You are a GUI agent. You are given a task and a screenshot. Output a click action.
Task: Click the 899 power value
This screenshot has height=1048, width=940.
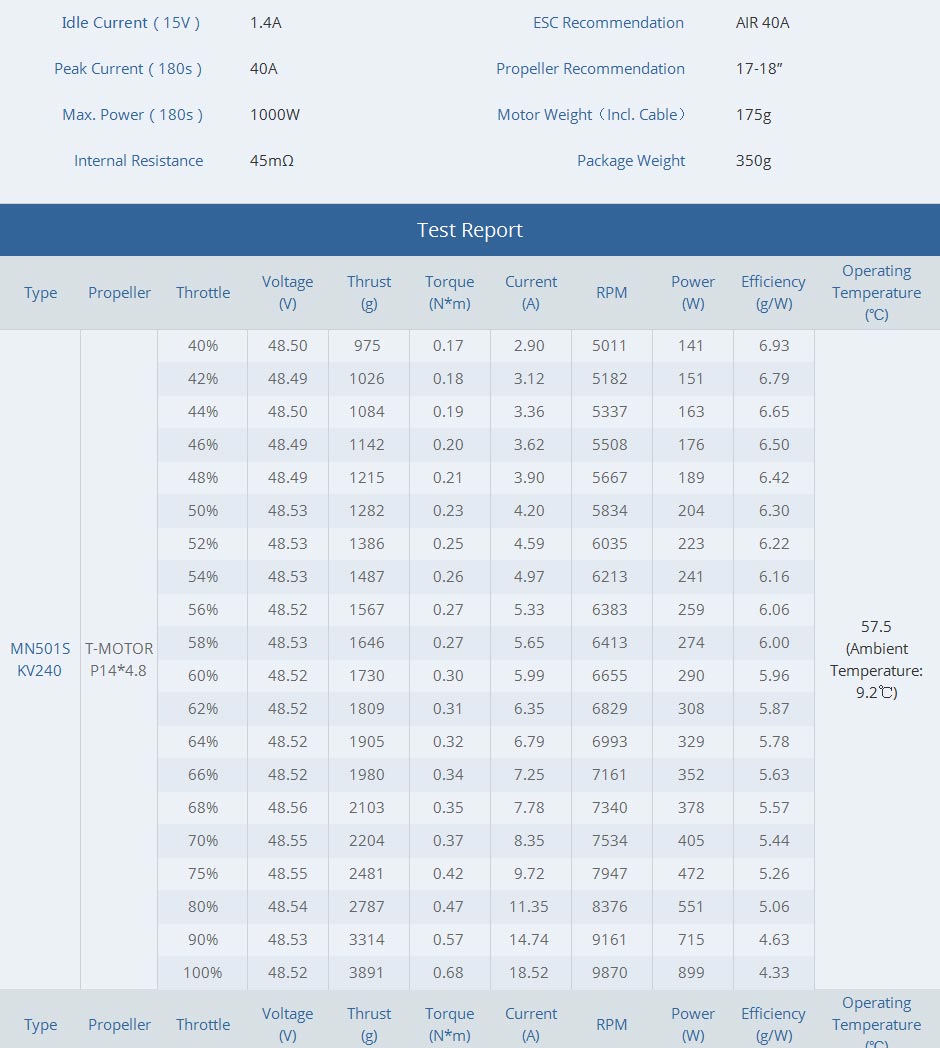click(691, 972)
